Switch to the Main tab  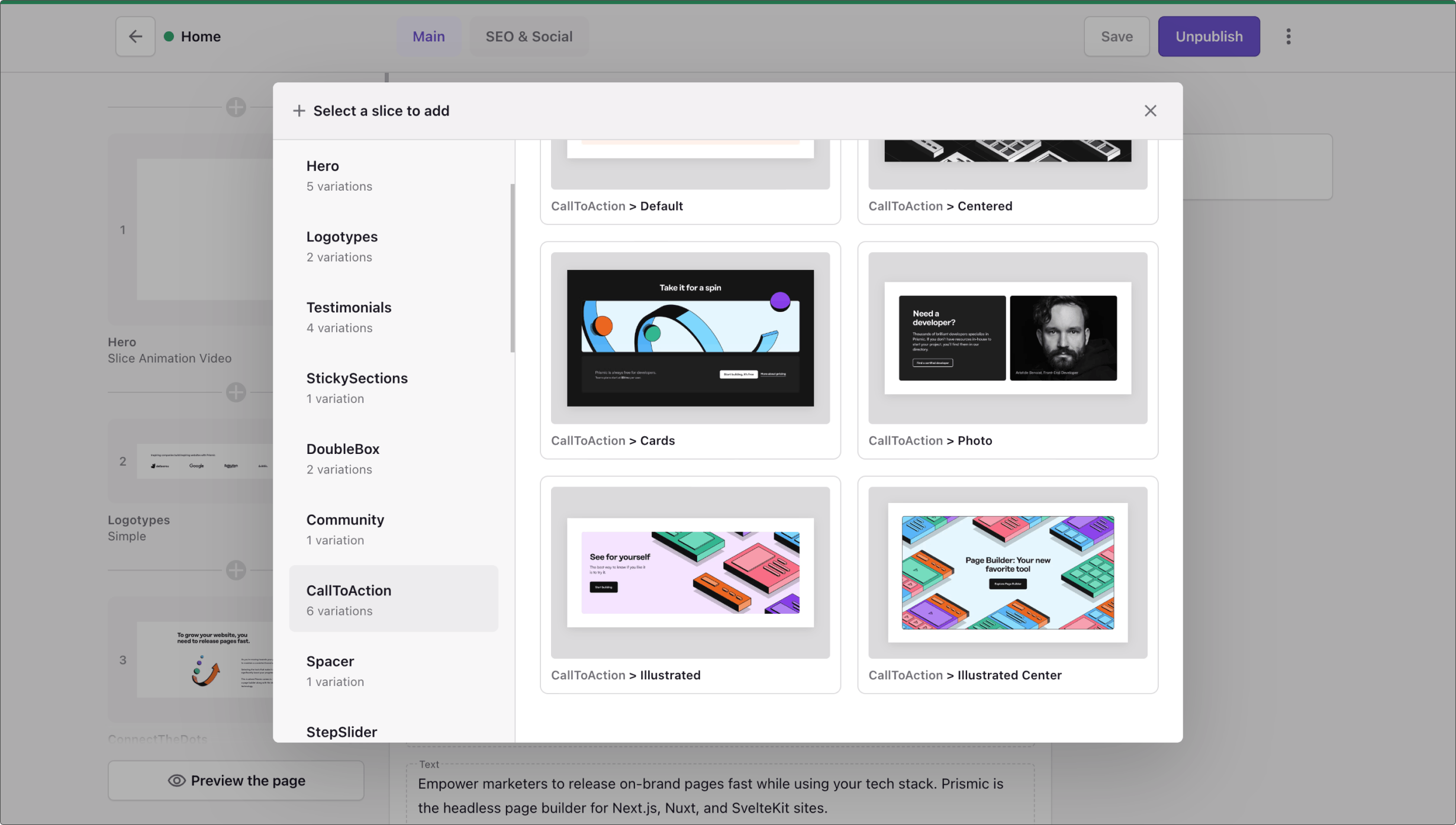click(428, 37)
